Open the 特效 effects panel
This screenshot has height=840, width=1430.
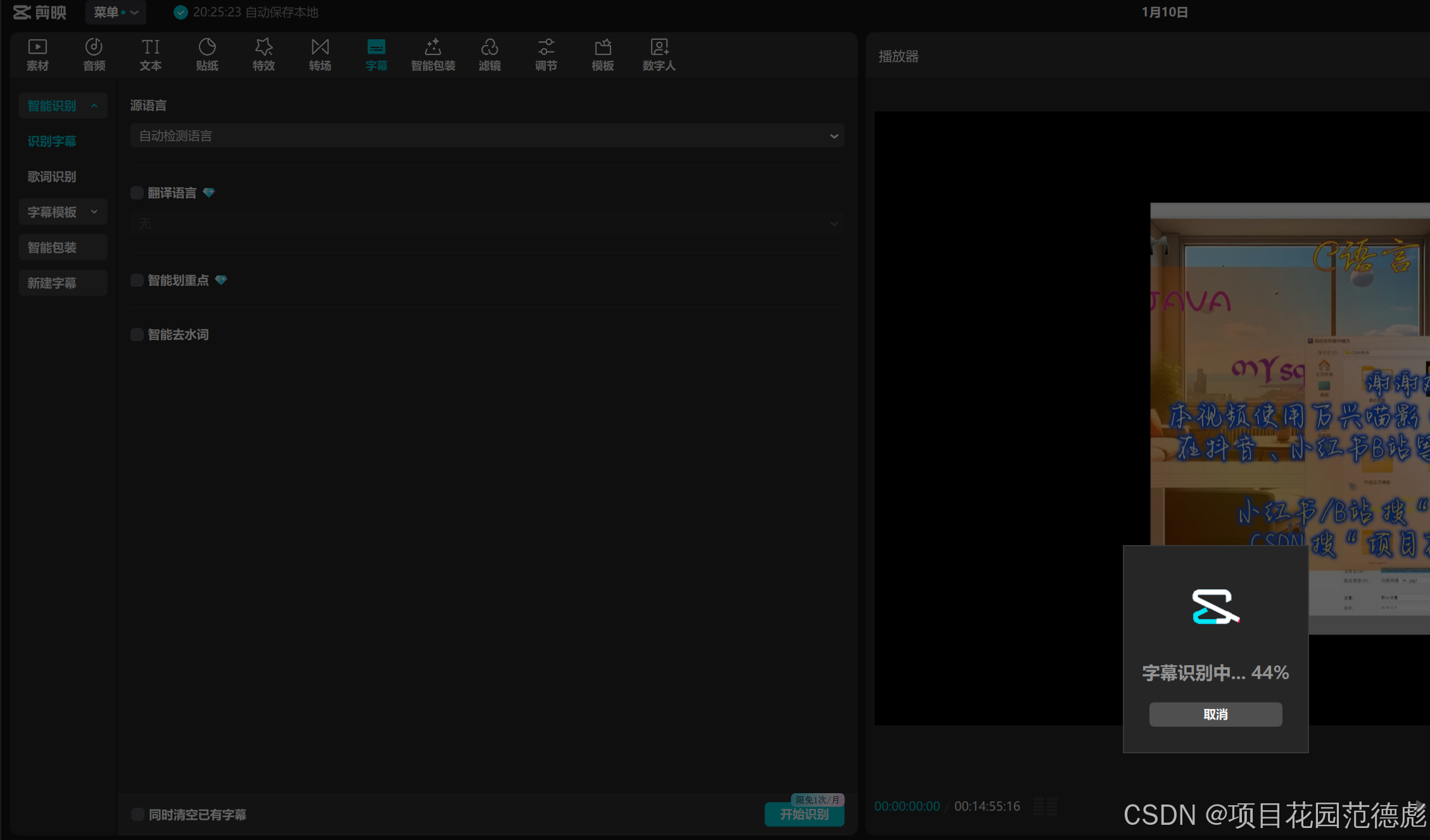tap(263, 55)
